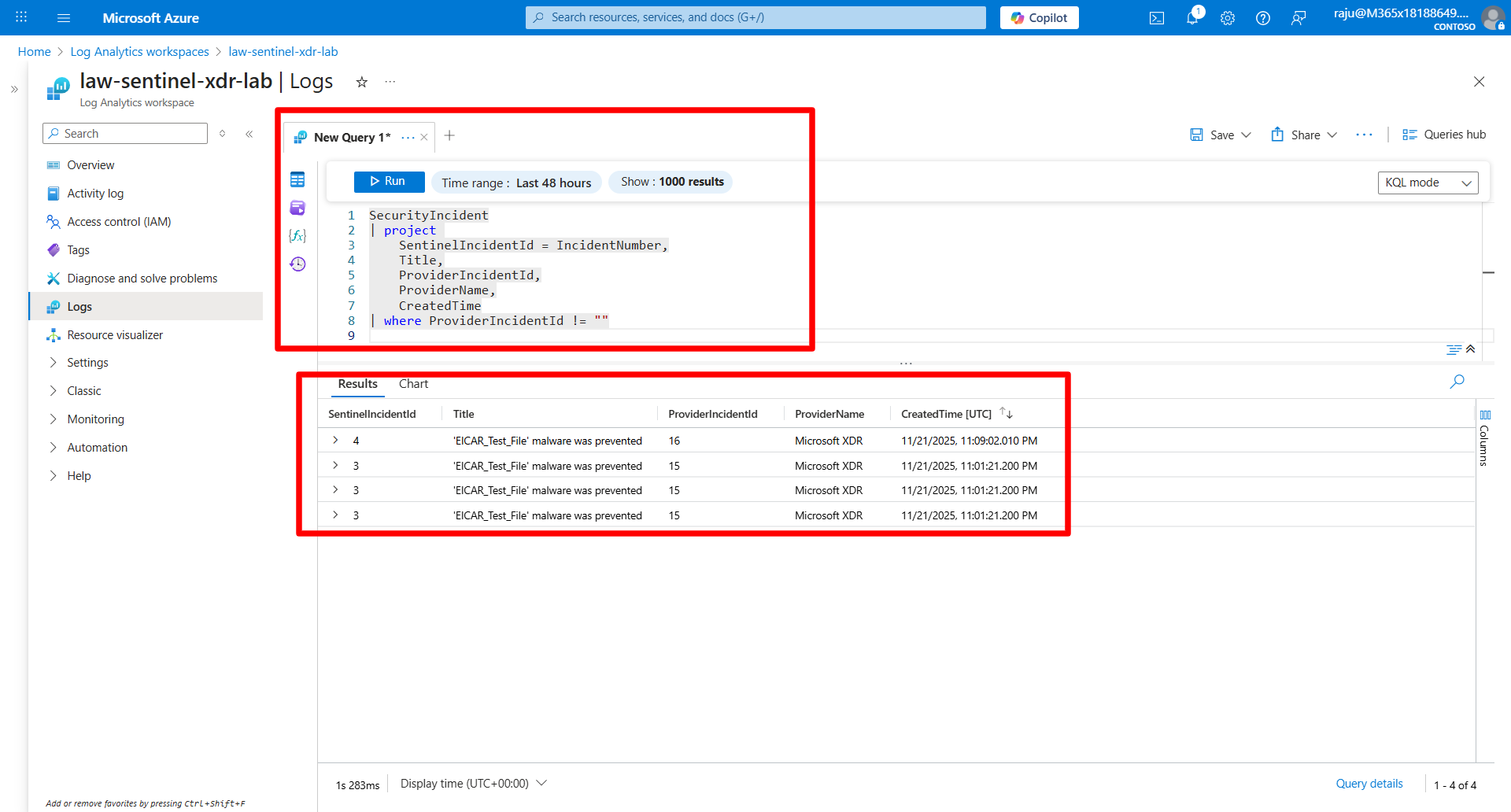Open the Azure apps waffle menu
1511x812 pixels.
coord(21,17)
